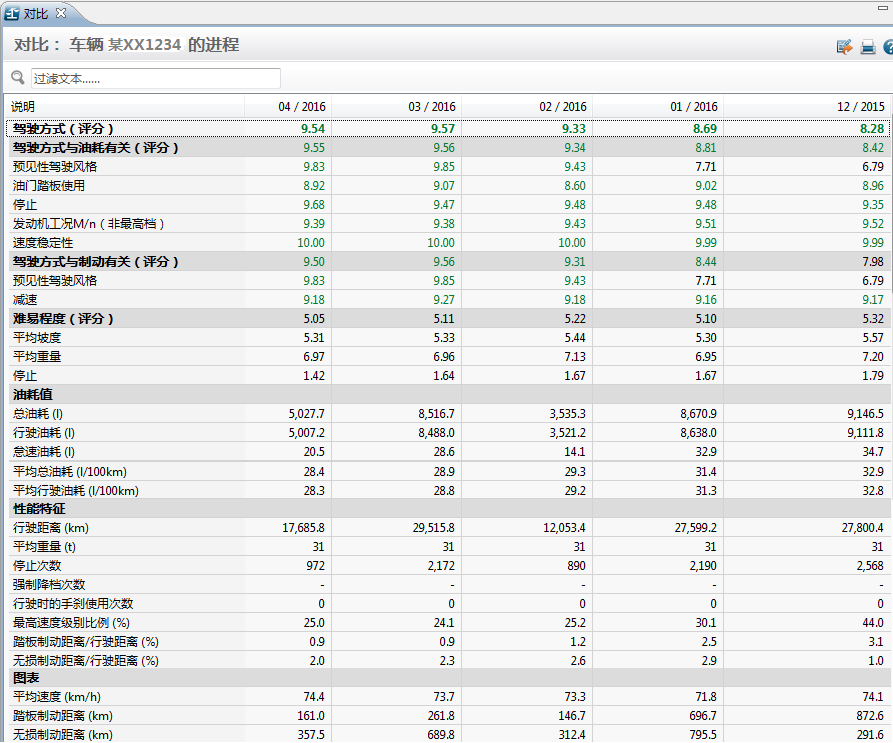
Task: Click the 对比 tab scale icon
Action: pyautogui.click(x=12, y=13)
